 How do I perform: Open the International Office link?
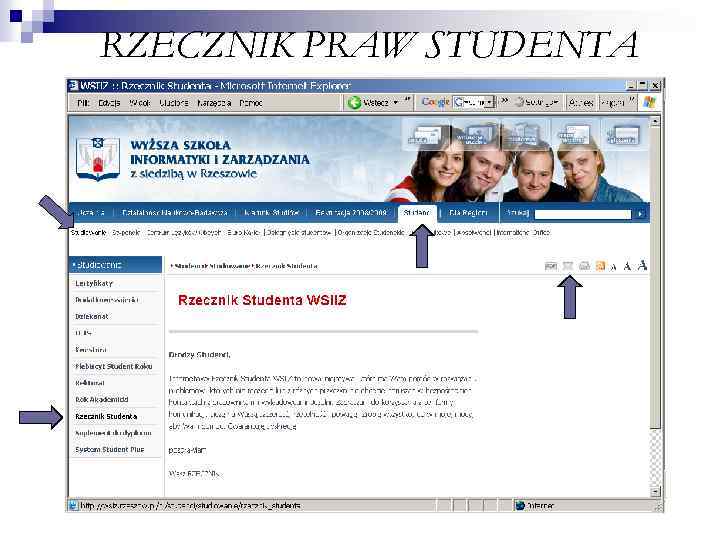(523, 233)
